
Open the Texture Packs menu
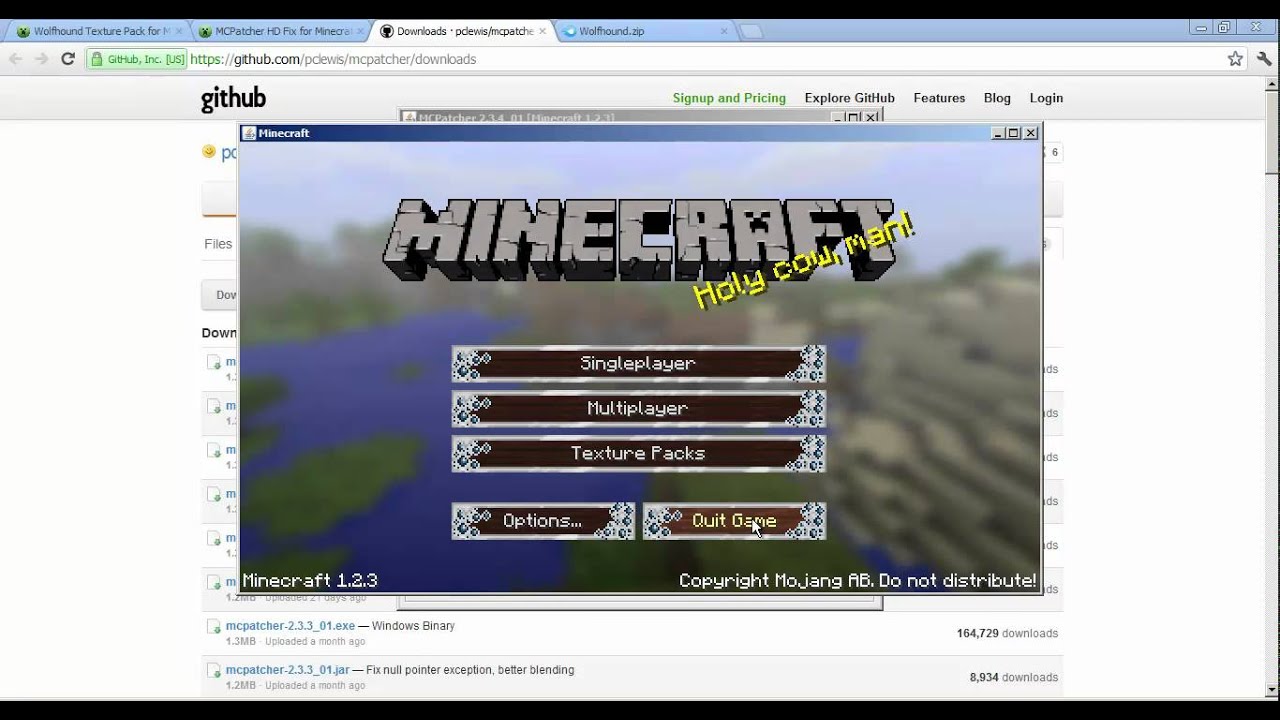[x=638, y=454]
